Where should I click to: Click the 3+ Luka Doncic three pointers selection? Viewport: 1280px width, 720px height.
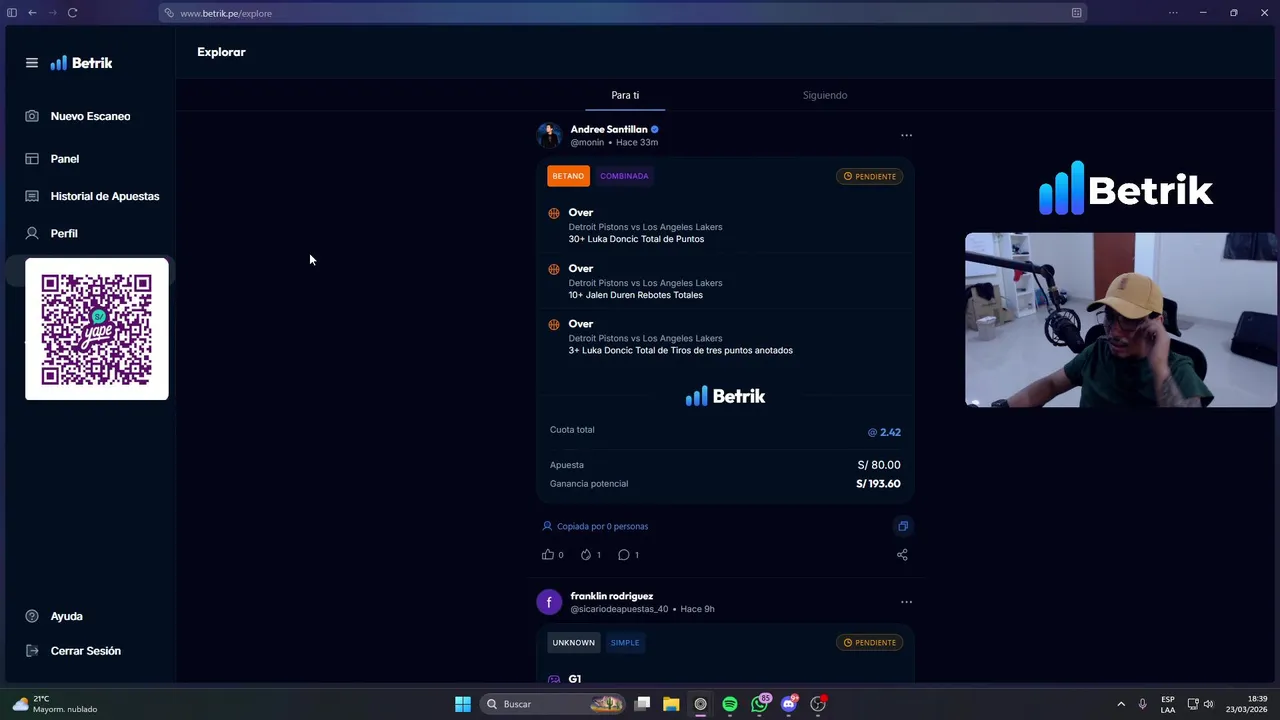click(680, 350)
